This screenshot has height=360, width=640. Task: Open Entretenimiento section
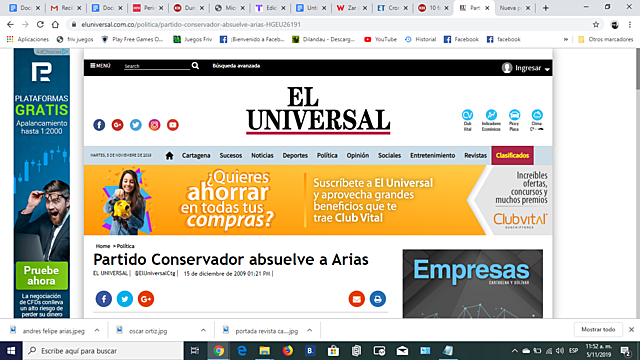[433, 156]
